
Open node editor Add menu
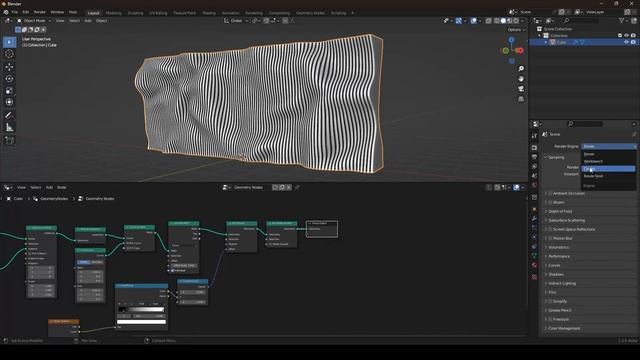coord(49,187)
